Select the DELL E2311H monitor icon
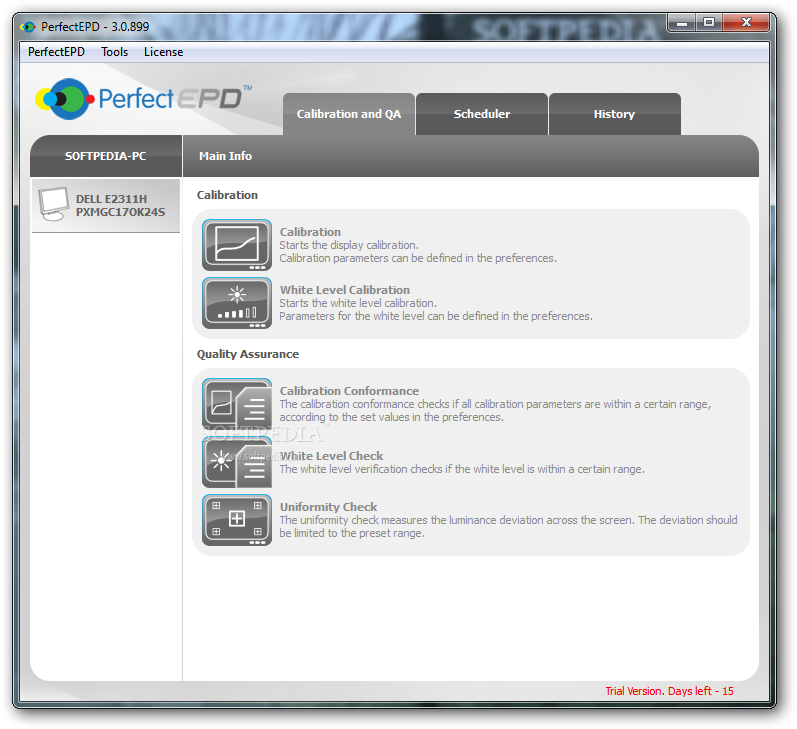The height and width of the screenshot is (729, 797). [x=53, y=204]
